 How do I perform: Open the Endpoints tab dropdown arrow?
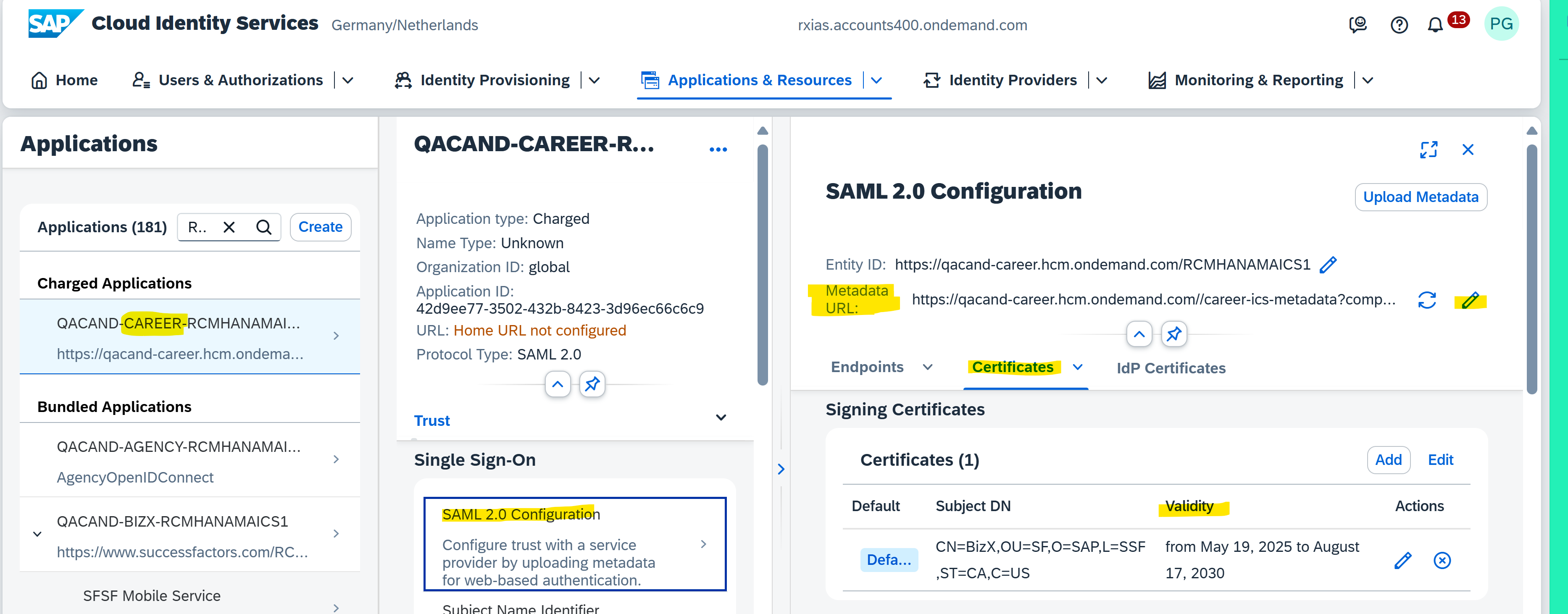tap(927, 367)
